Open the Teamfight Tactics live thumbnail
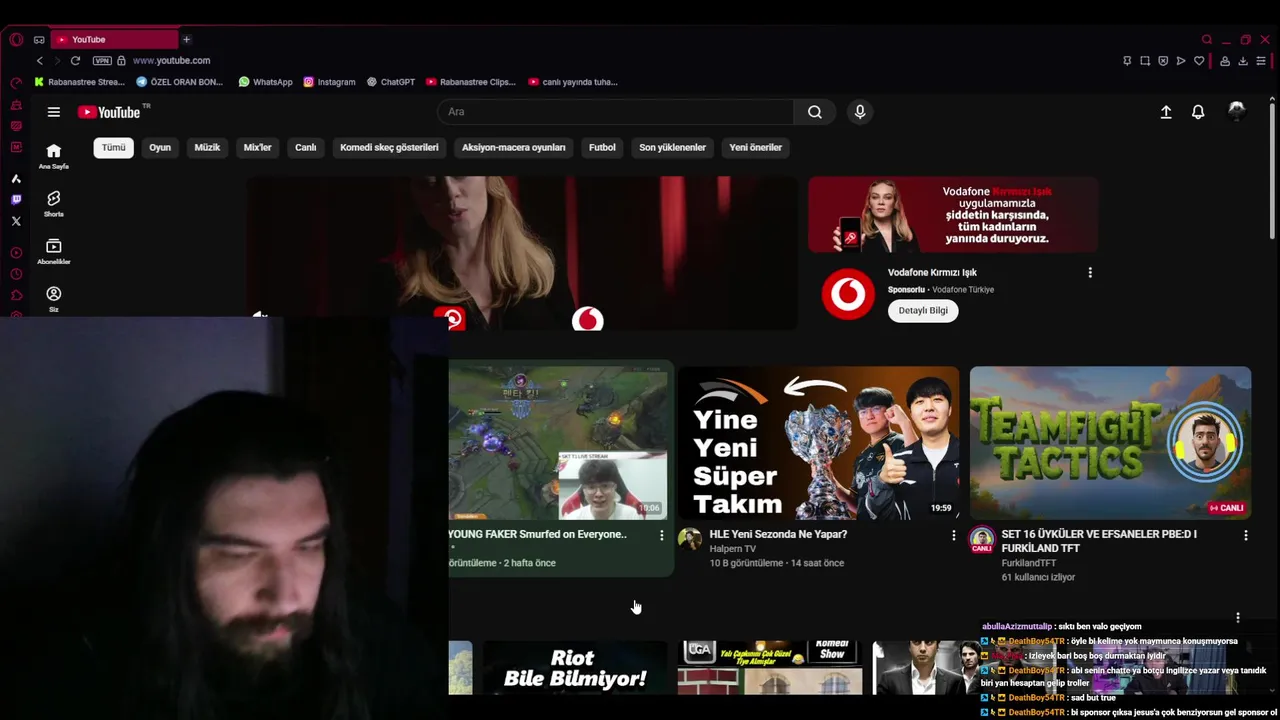The width and height of the screenshot is (1280, 720). click(x=1110, y=443)
